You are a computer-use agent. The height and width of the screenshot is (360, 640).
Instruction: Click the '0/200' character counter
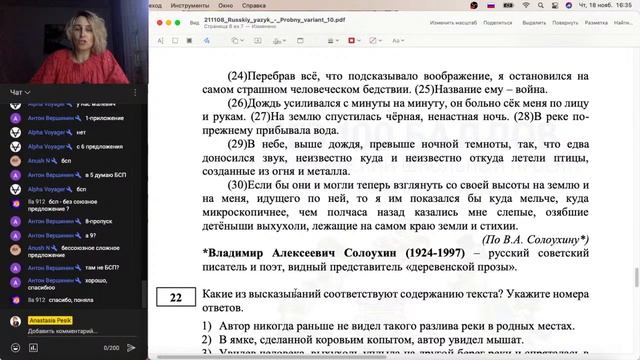click(111, 348)
